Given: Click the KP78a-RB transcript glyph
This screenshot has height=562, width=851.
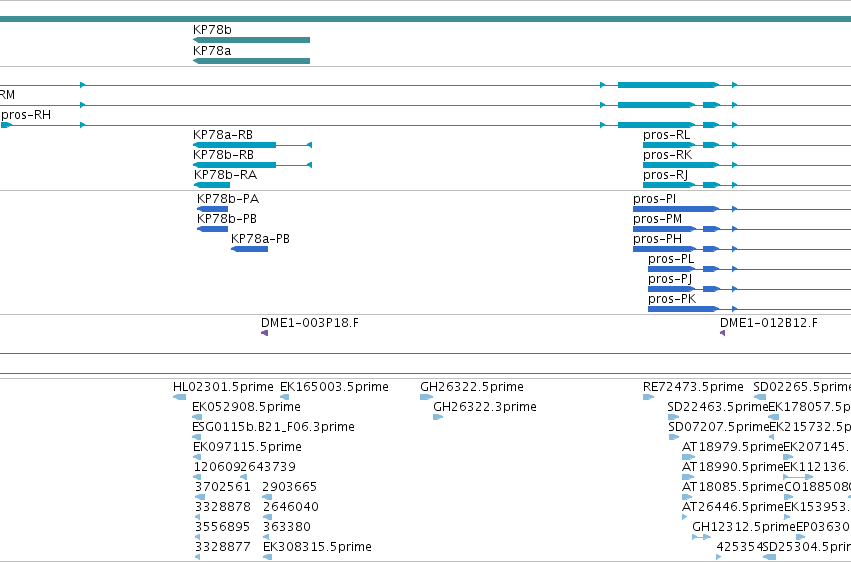Looking at the screenshot, I should tap(252, 145).
